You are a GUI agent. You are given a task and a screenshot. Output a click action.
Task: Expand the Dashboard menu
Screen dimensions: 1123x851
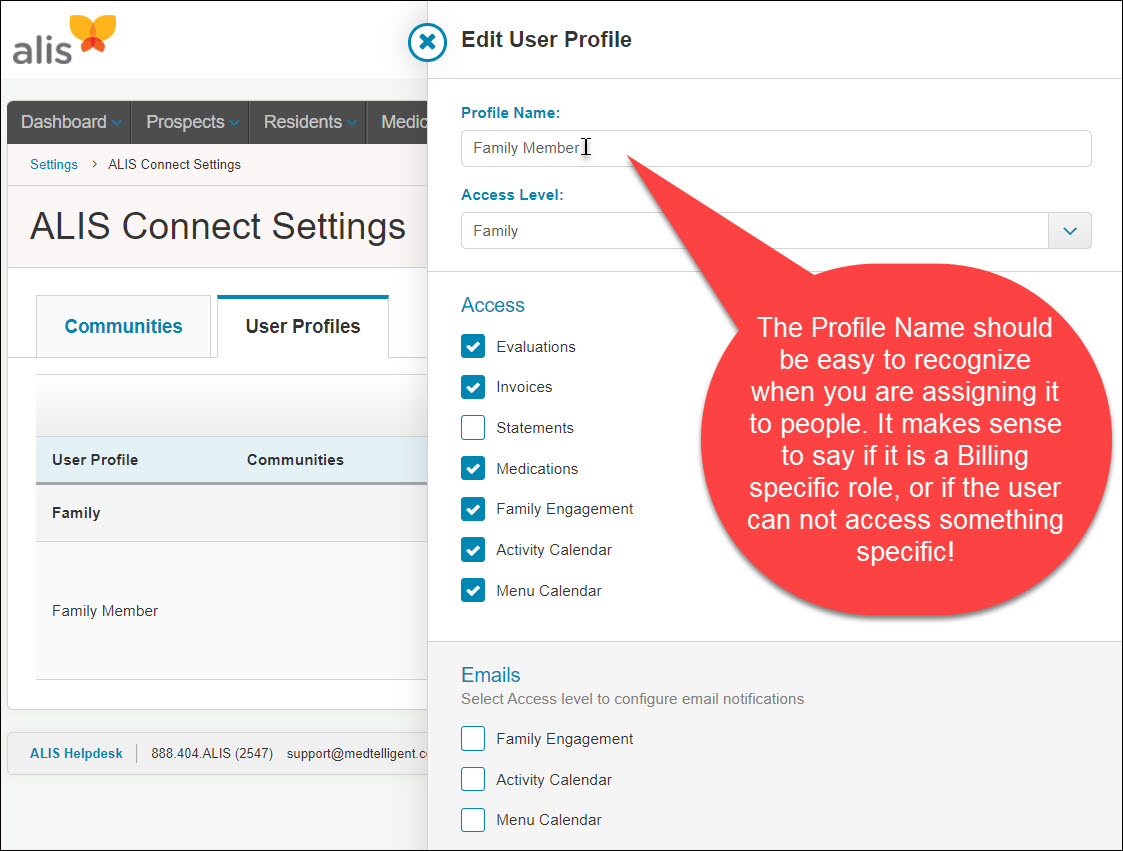[x=70, y=122]
